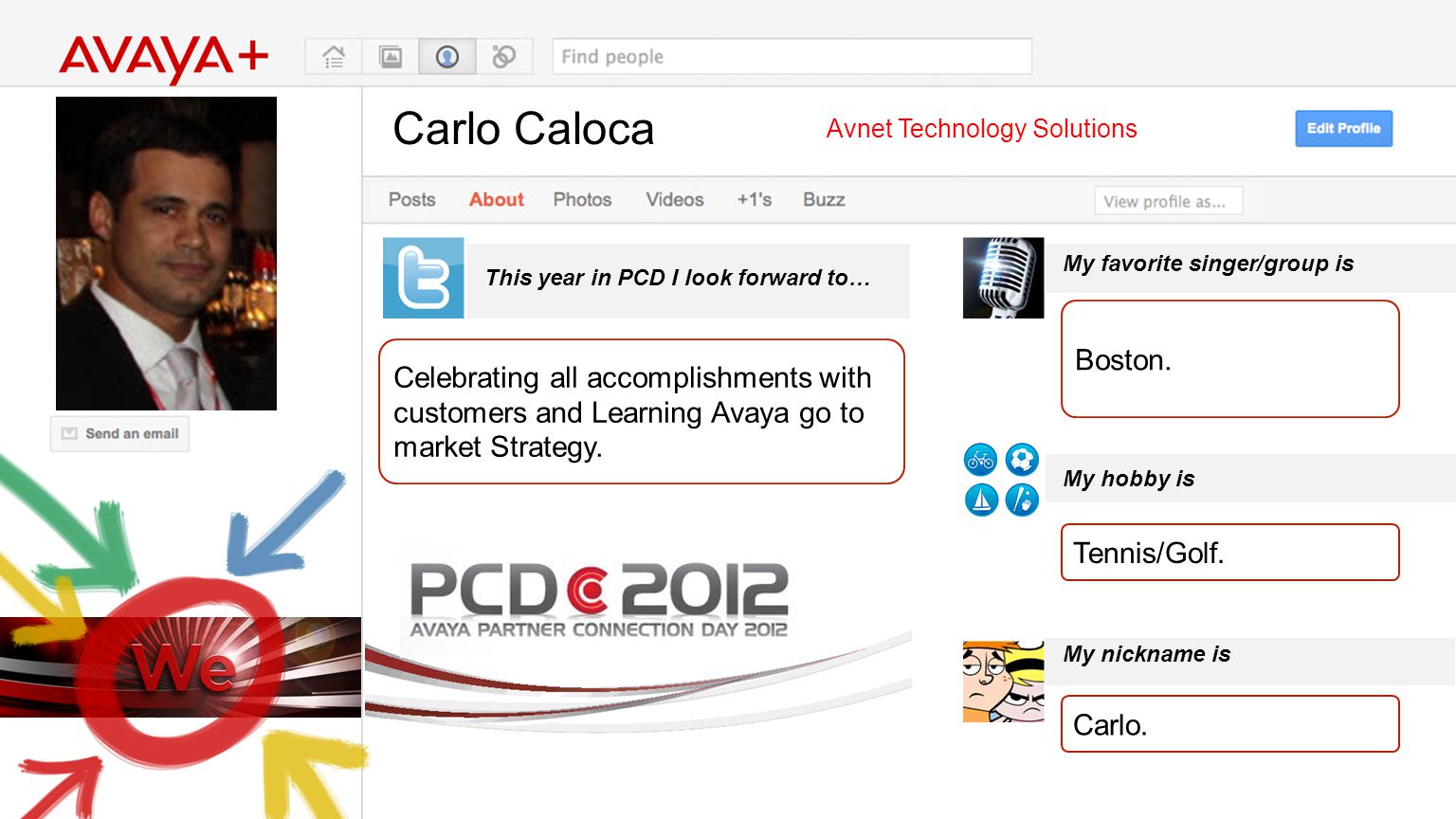This screenshot has width=1456, height=819.
Task: Click the Boston. answer box
Action: tap(1230, 359)
